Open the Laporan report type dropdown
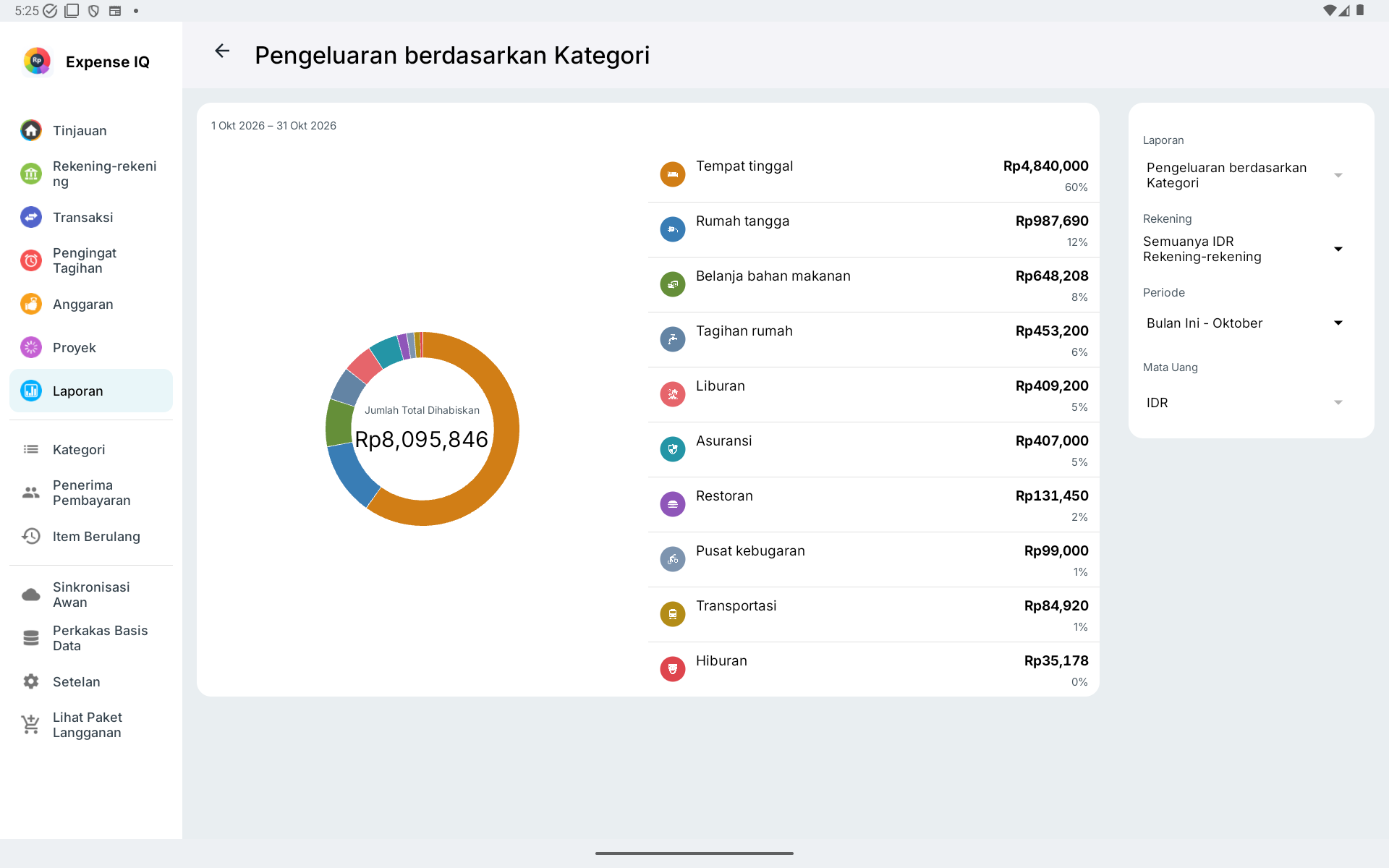 pyautogui.click(x=1244, y=175)
